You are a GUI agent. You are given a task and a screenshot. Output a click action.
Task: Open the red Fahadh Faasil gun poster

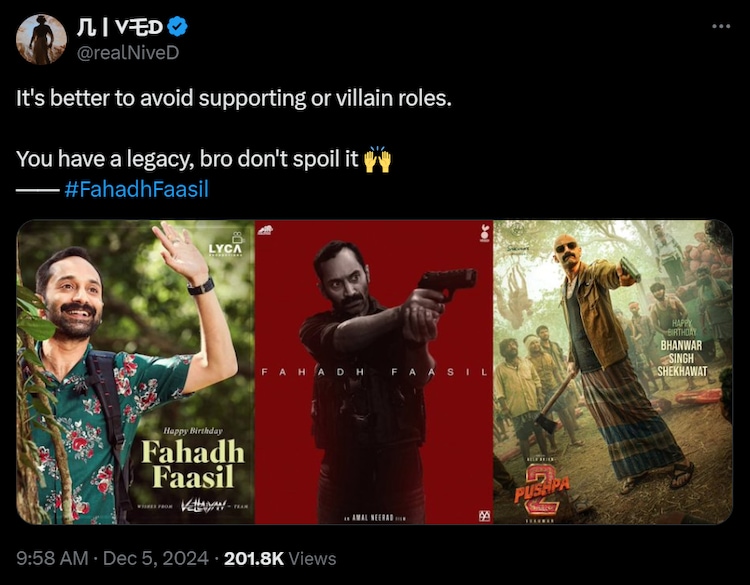(374, 372)
